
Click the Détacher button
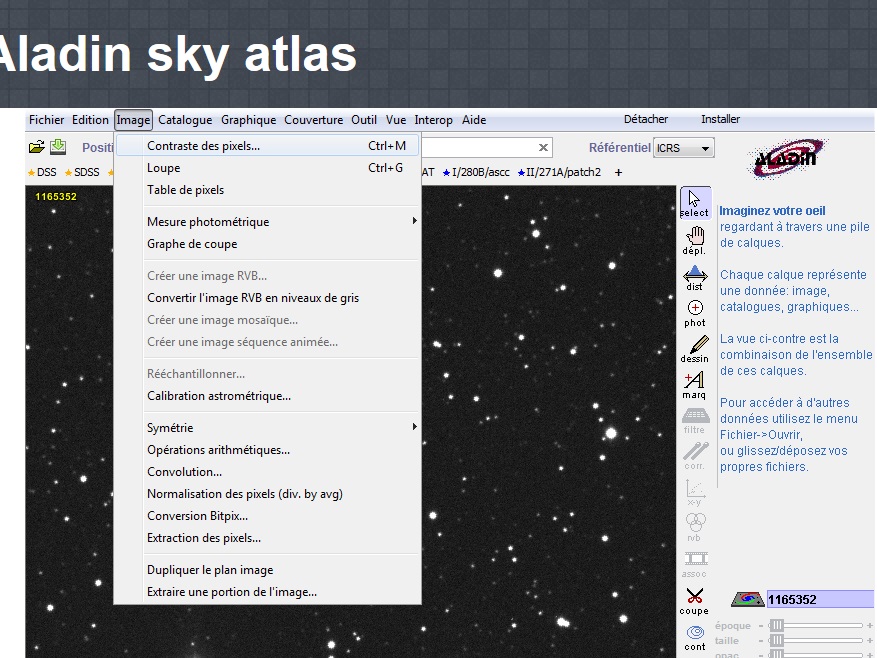[645, 119]
